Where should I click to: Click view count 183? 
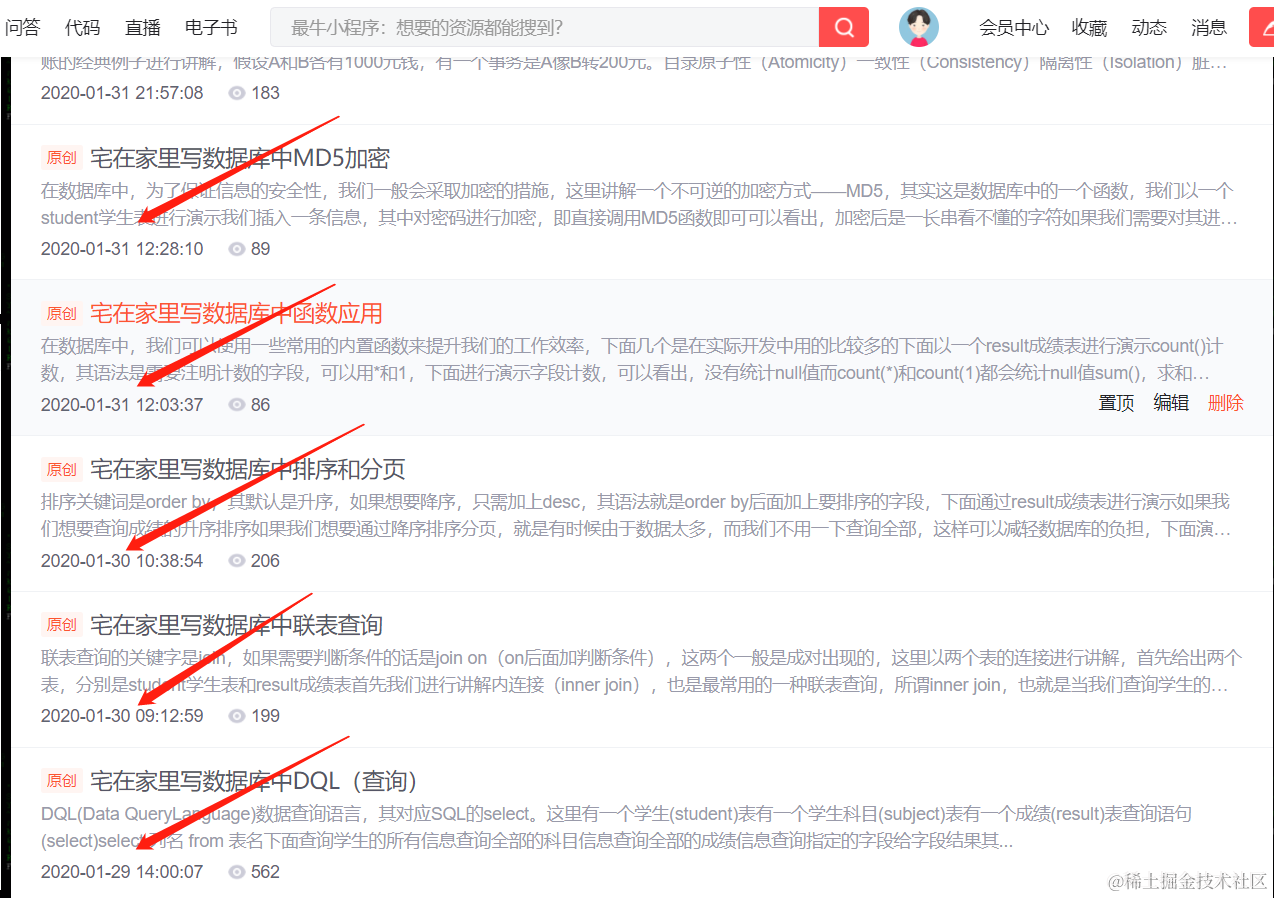(x=265, y=93)
